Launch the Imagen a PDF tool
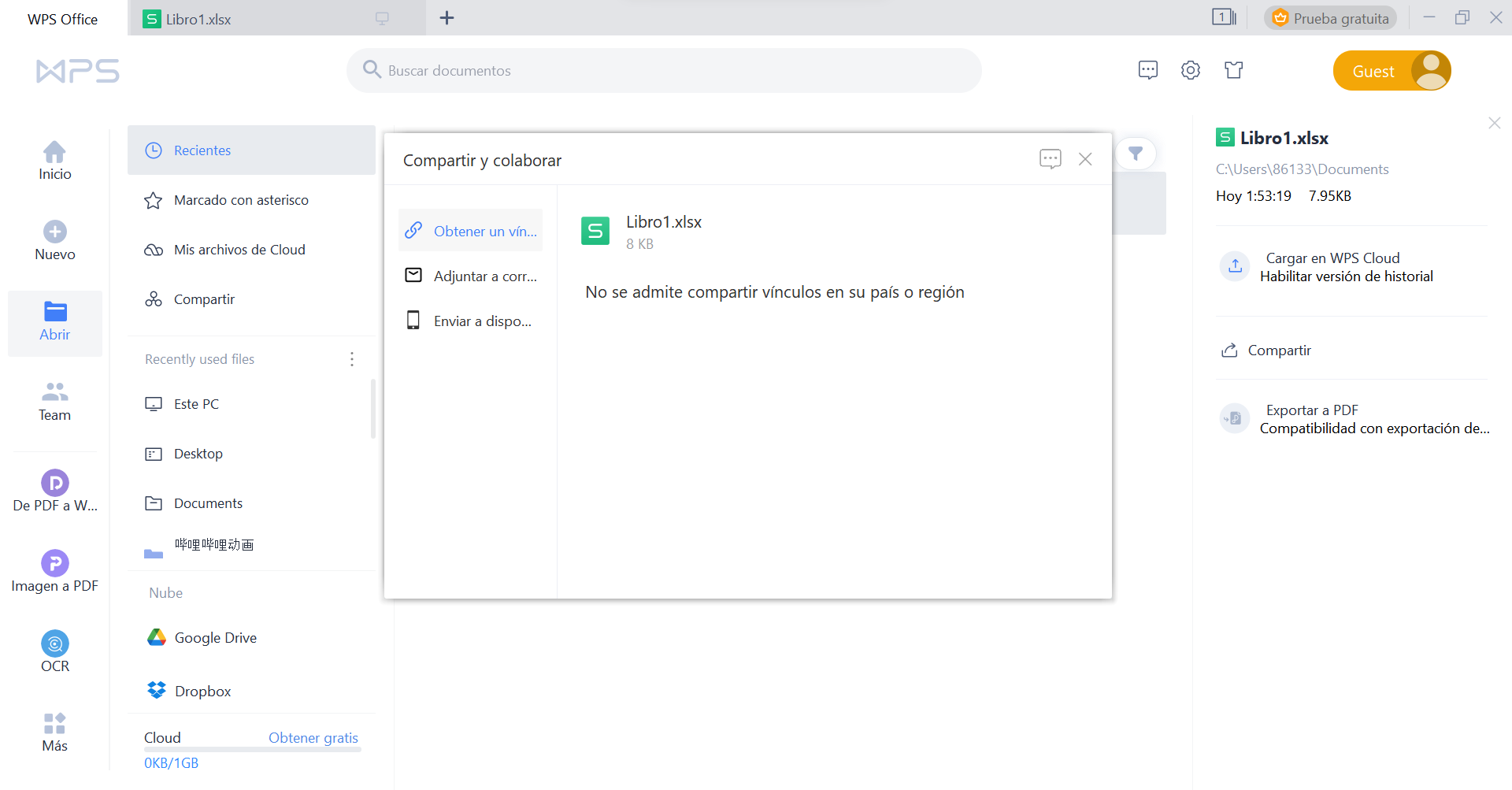 point(54,572)
